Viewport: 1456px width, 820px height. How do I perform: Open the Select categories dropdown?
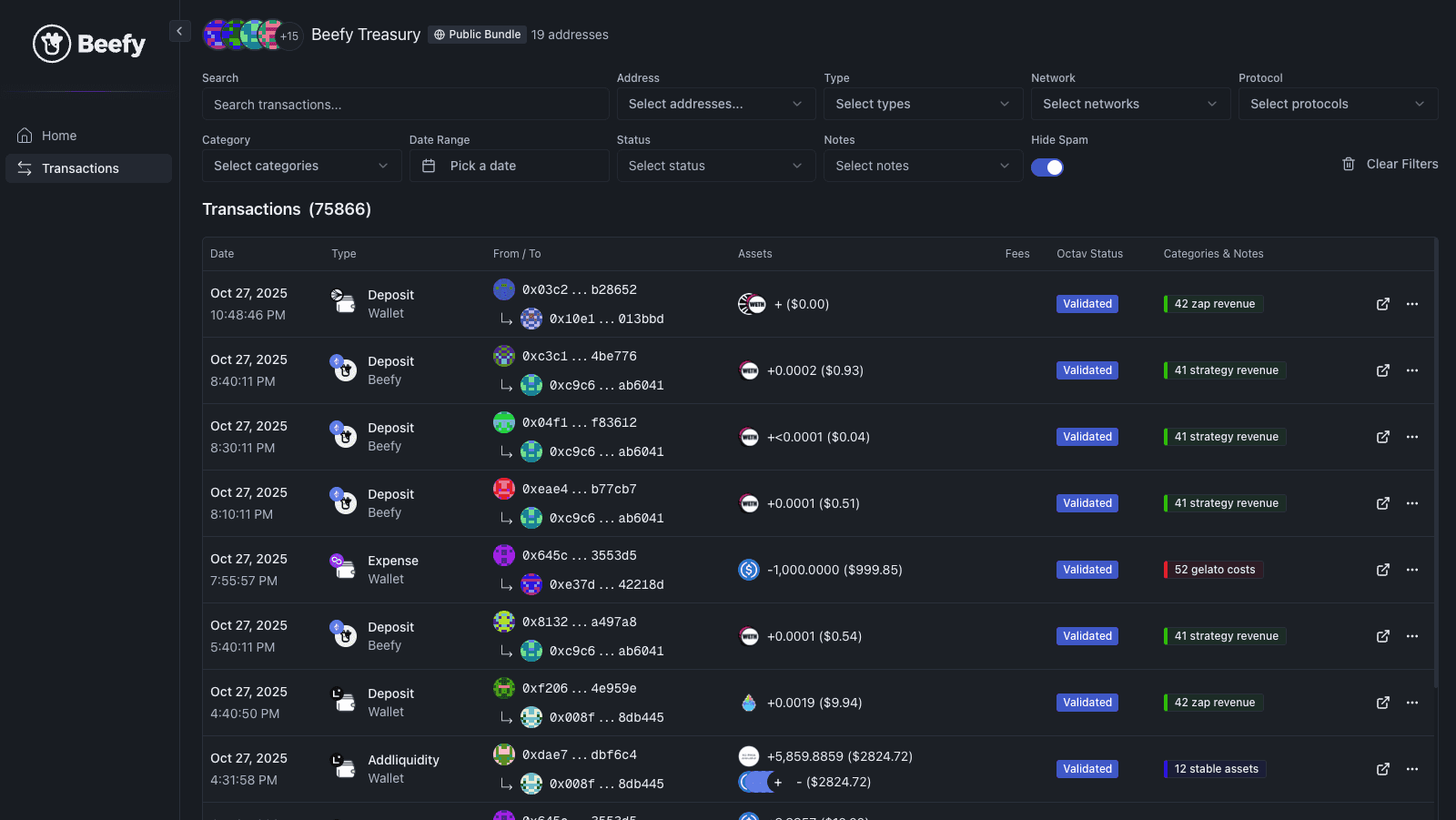coord(301,166)
